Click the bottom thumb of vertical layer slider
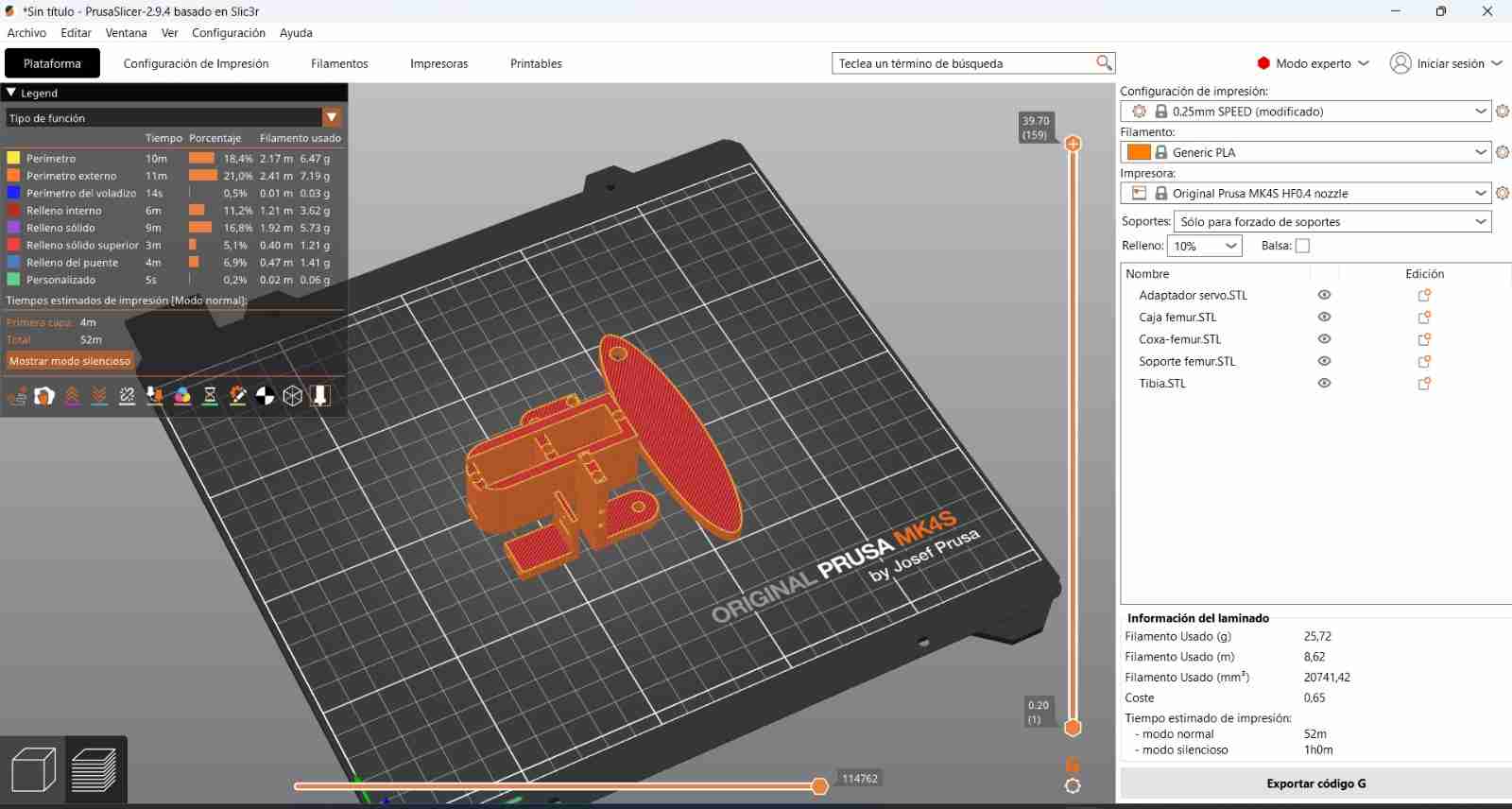Image resolution: width=1512 pixels, height=809 pixels. click(x=1073, y=728)
